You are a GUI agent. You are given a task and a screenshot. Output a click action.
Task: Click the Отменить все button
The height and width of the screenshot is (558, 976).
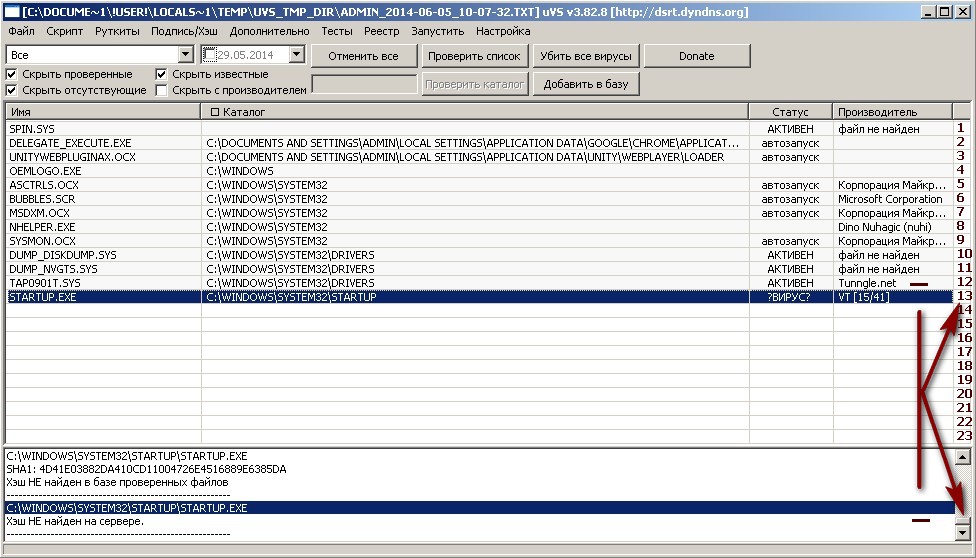364,56
